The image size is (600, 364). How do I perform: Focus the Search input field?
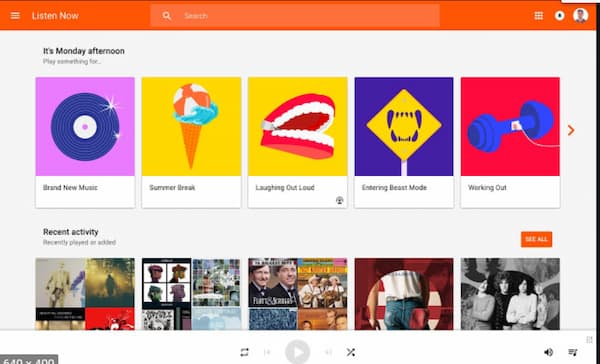[x=295, y=16]
